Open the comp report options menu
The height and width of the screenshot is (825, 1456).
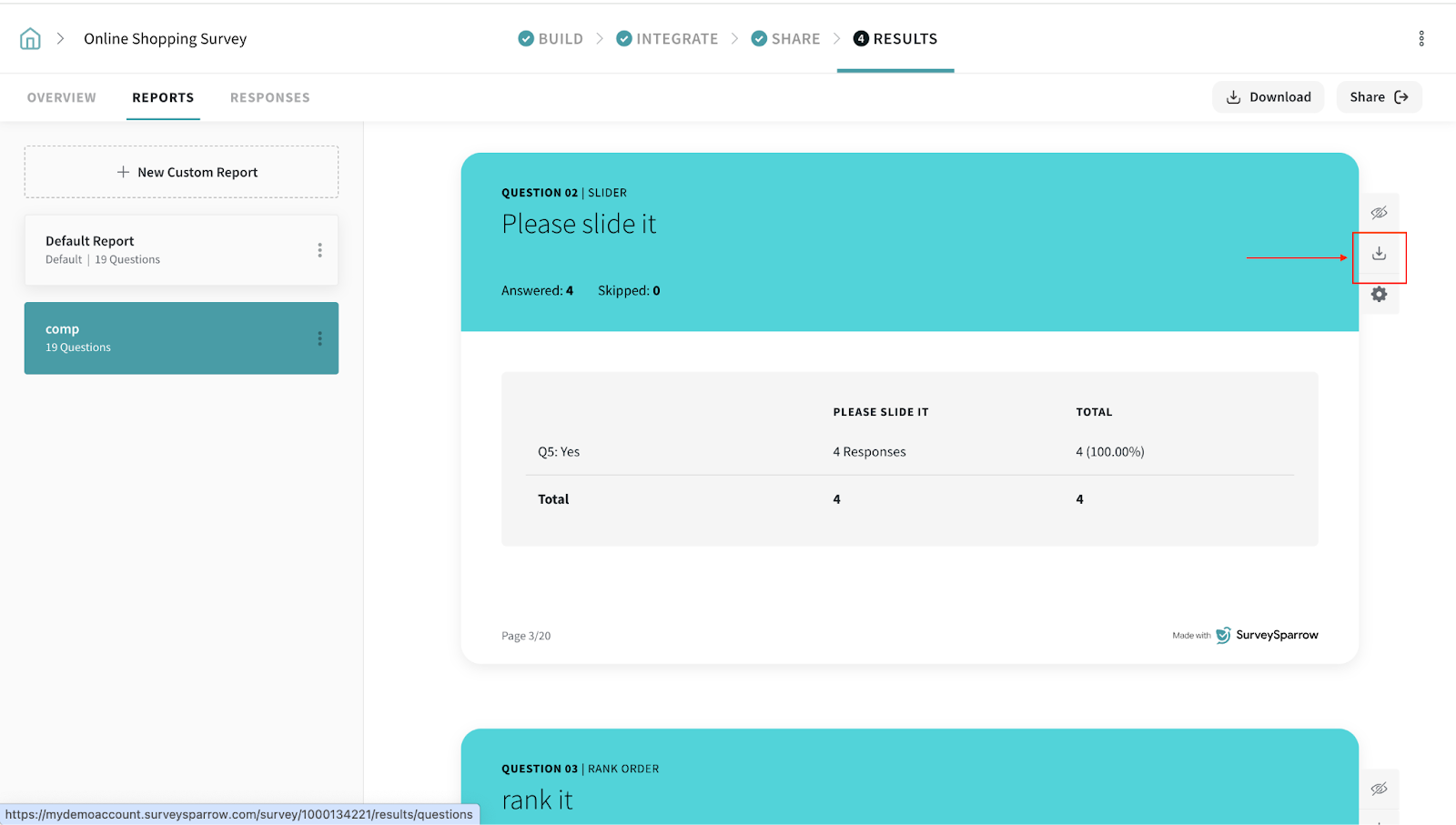(x=319, y=338)
